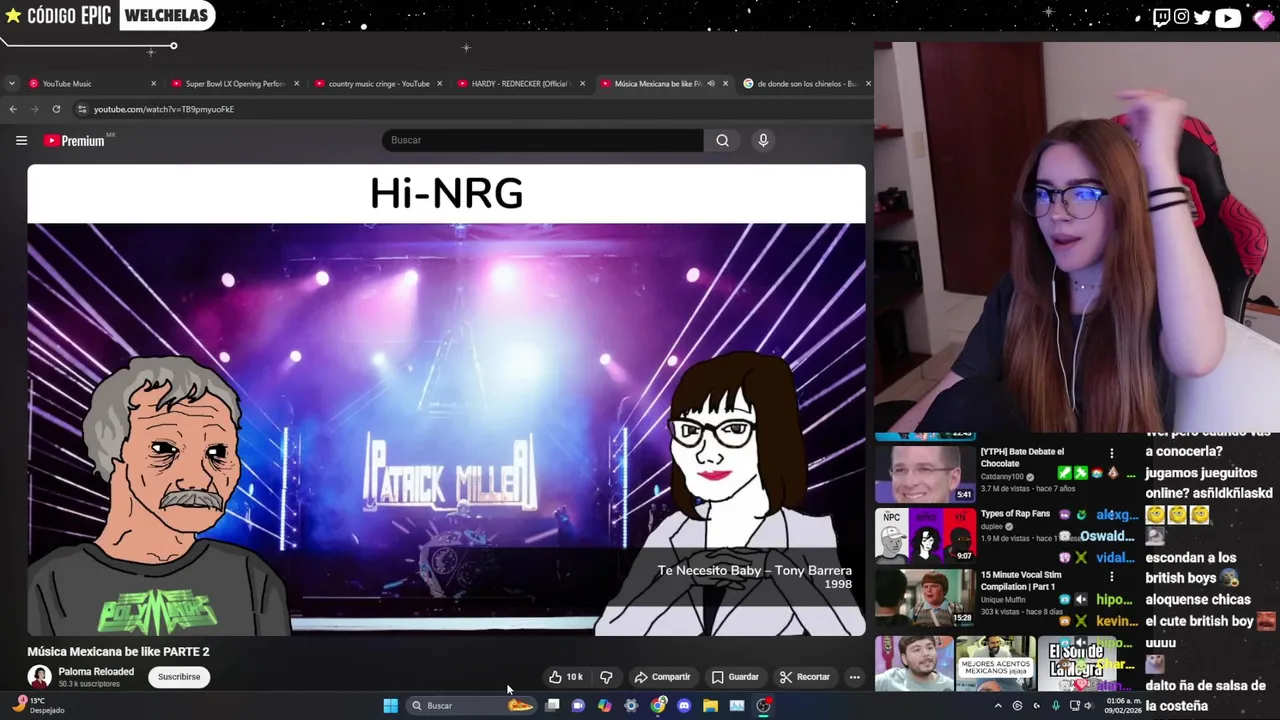Screen dimensions: 1280x720
Task: Close the YouTube Music tab
Action: pyautogui.click(x=153, y=83)
